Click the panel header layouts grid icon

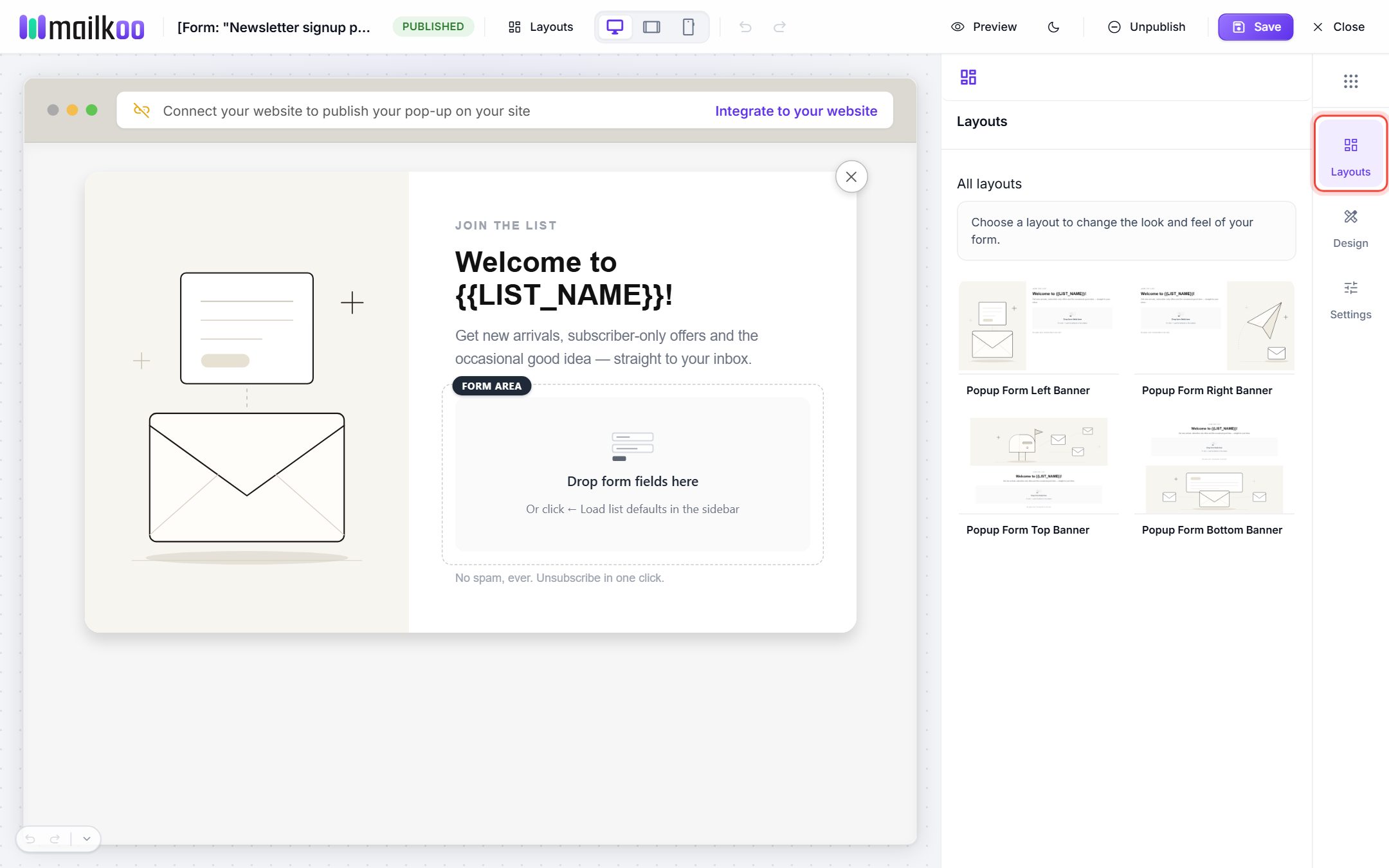968,77
